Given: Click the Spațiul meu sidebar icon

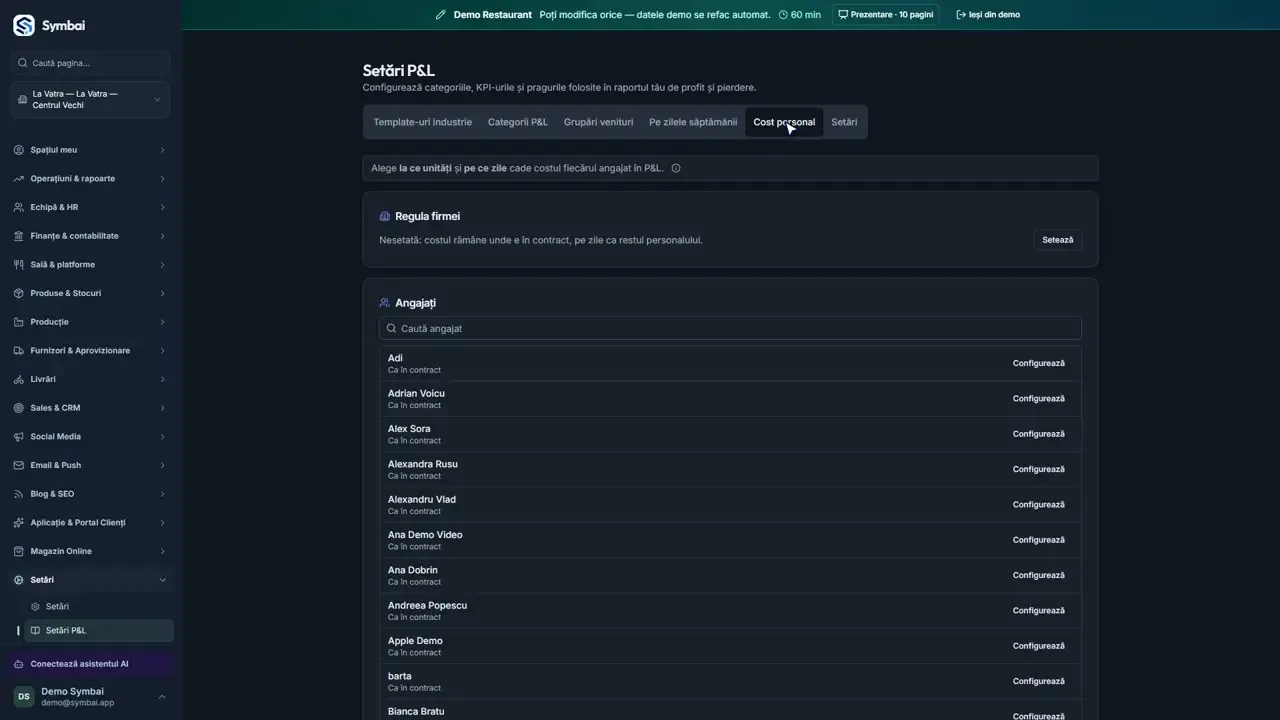Looking at the screenshot, I should [x=19, y=150].
